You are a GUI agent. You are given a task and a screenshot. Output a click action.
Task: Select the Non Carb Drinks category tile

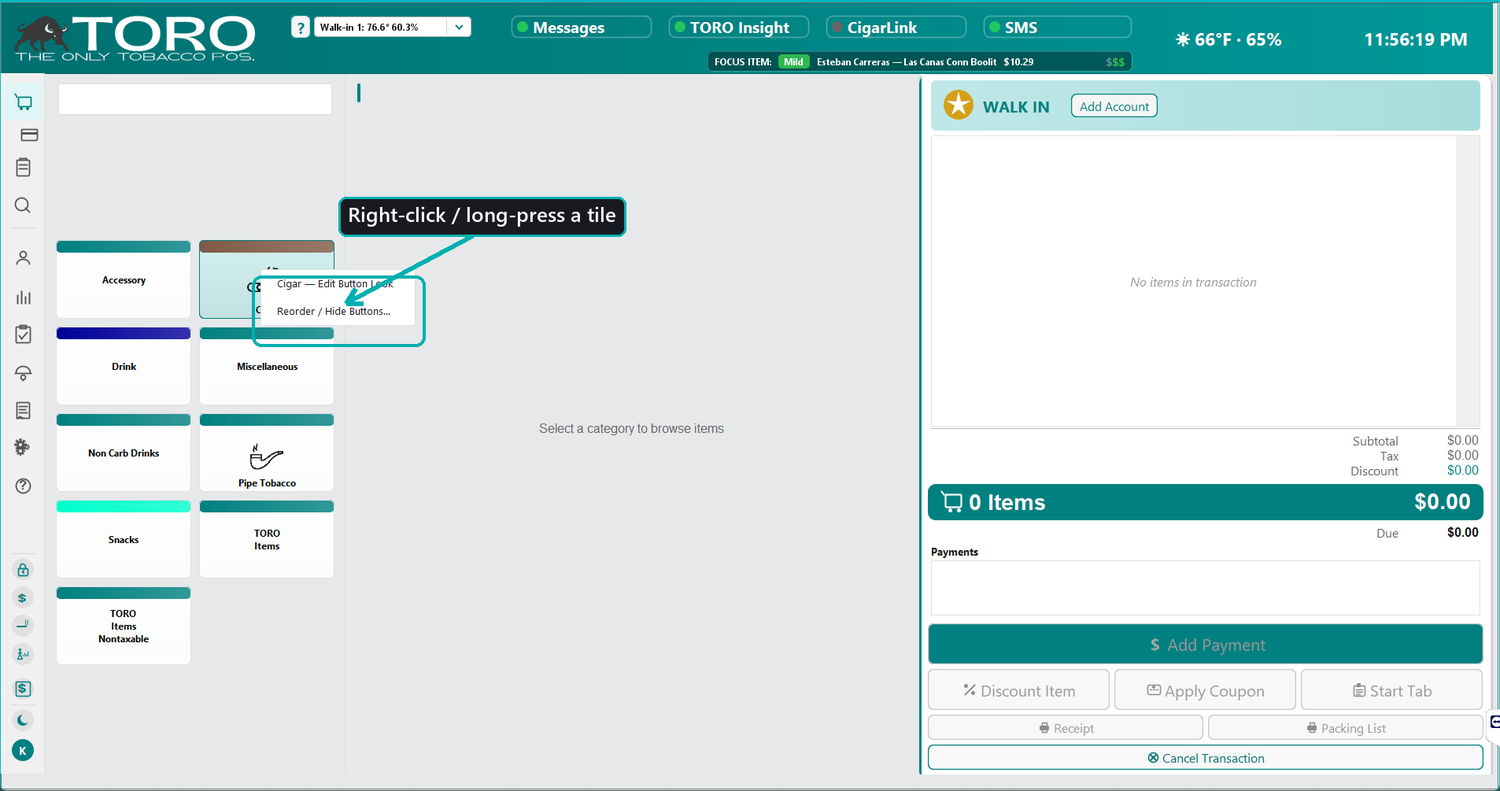124,453
